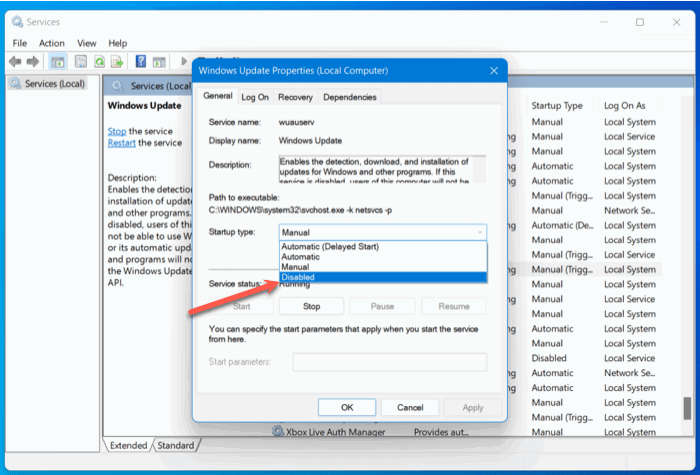
Task: Click the Export List toolbar icon
Action: coord(117,62)
